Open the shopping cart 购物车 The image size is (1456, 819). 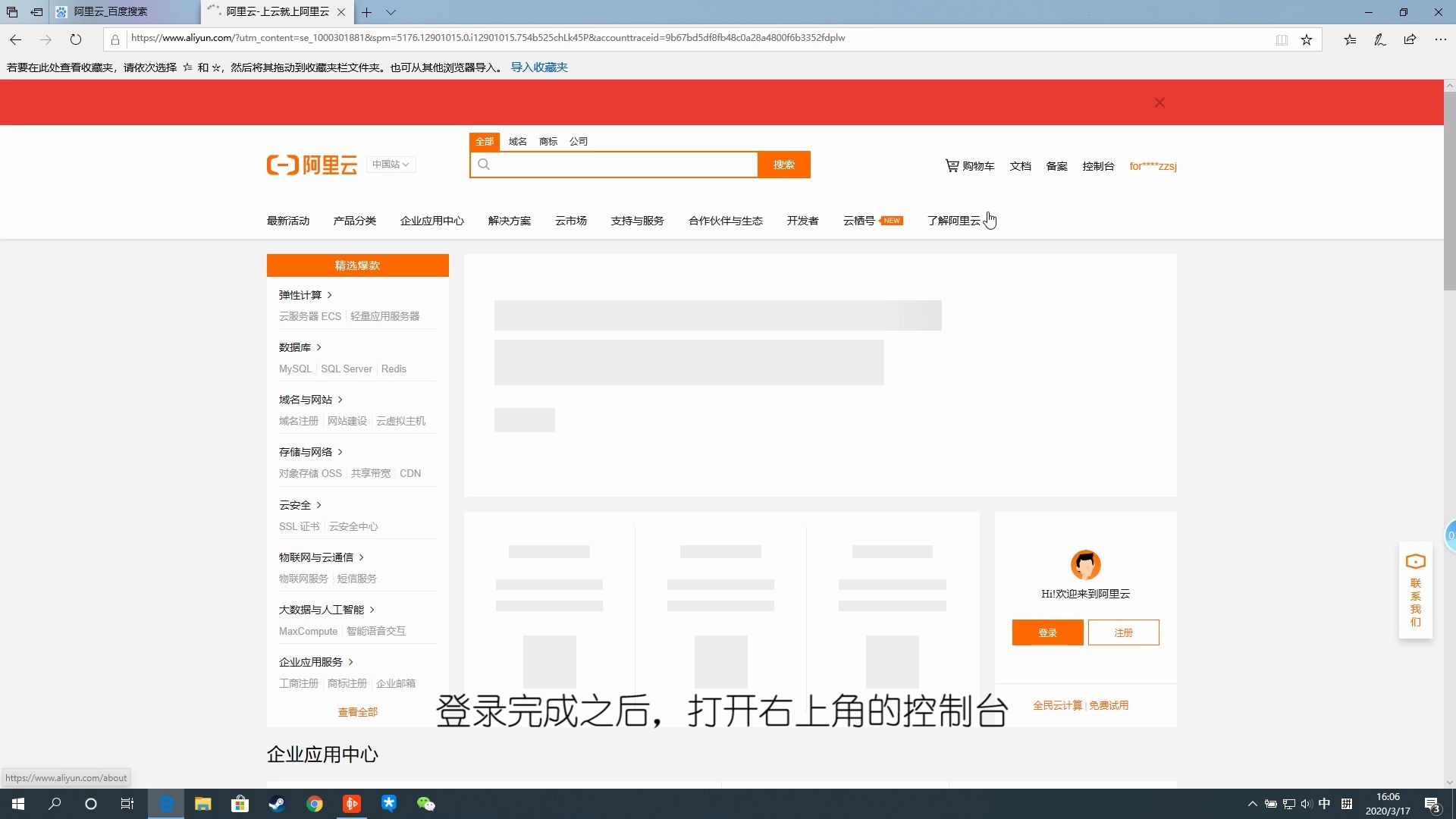[969, 166]
